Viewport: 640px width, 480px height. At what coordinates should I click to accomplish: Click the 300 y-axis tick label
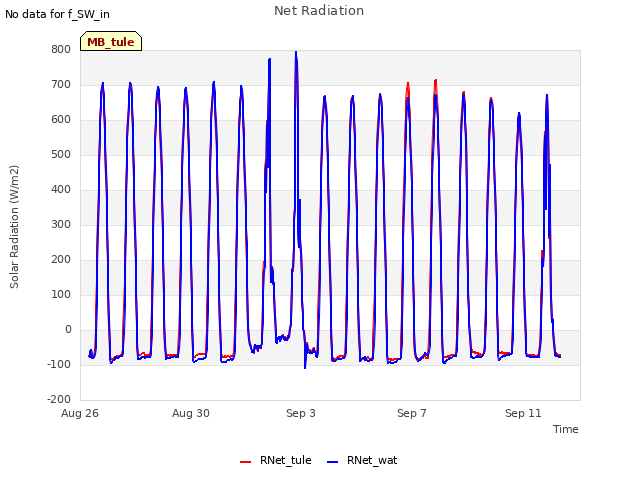point(61,224)
